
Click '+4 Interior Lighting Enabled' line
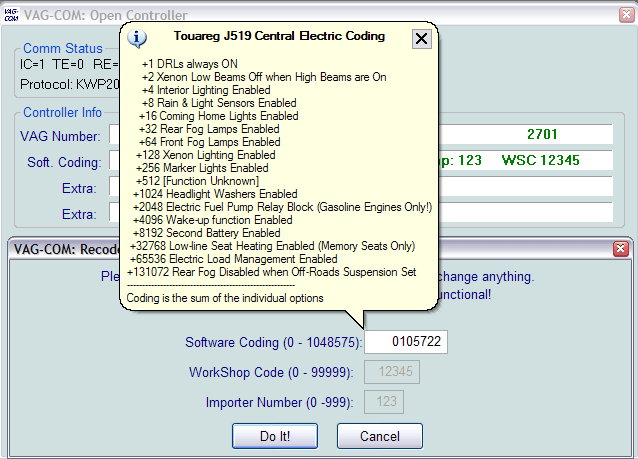click(x=206, y=90)
